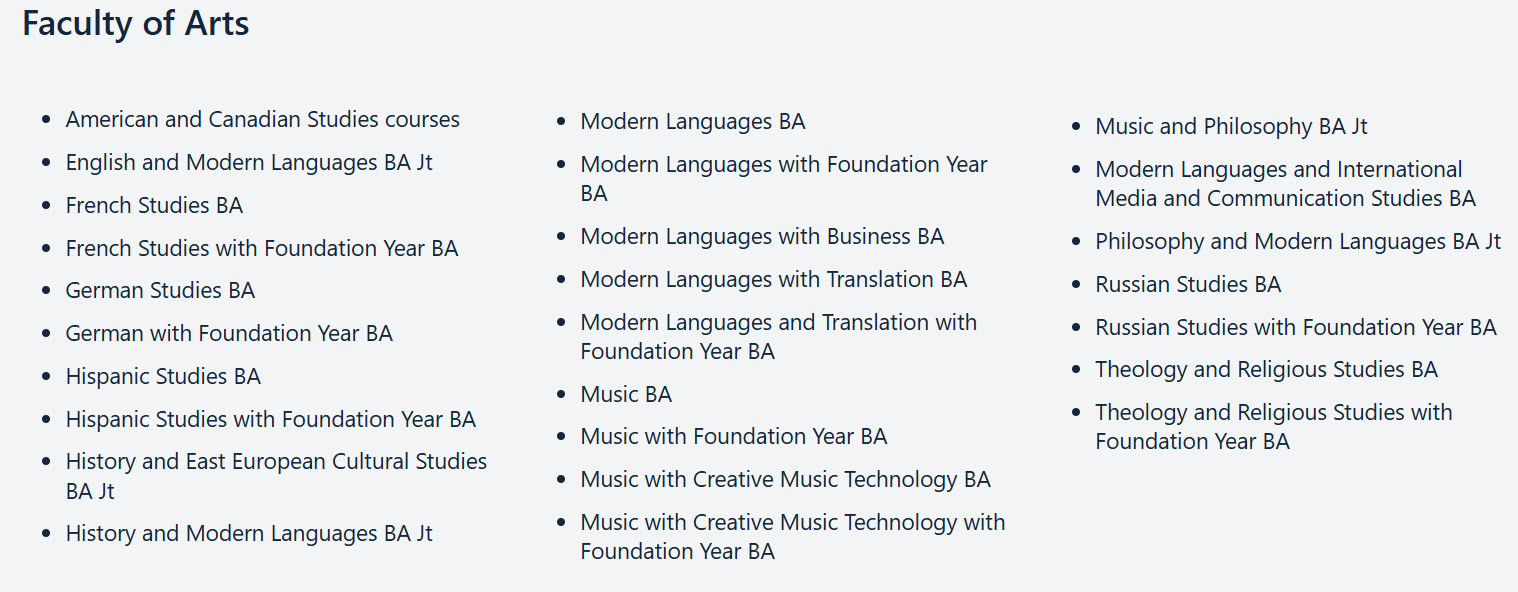Select Russian Studies with Foundation Year BA
This screenshot has width=1518, height=592.
(x=1296, y=328)
